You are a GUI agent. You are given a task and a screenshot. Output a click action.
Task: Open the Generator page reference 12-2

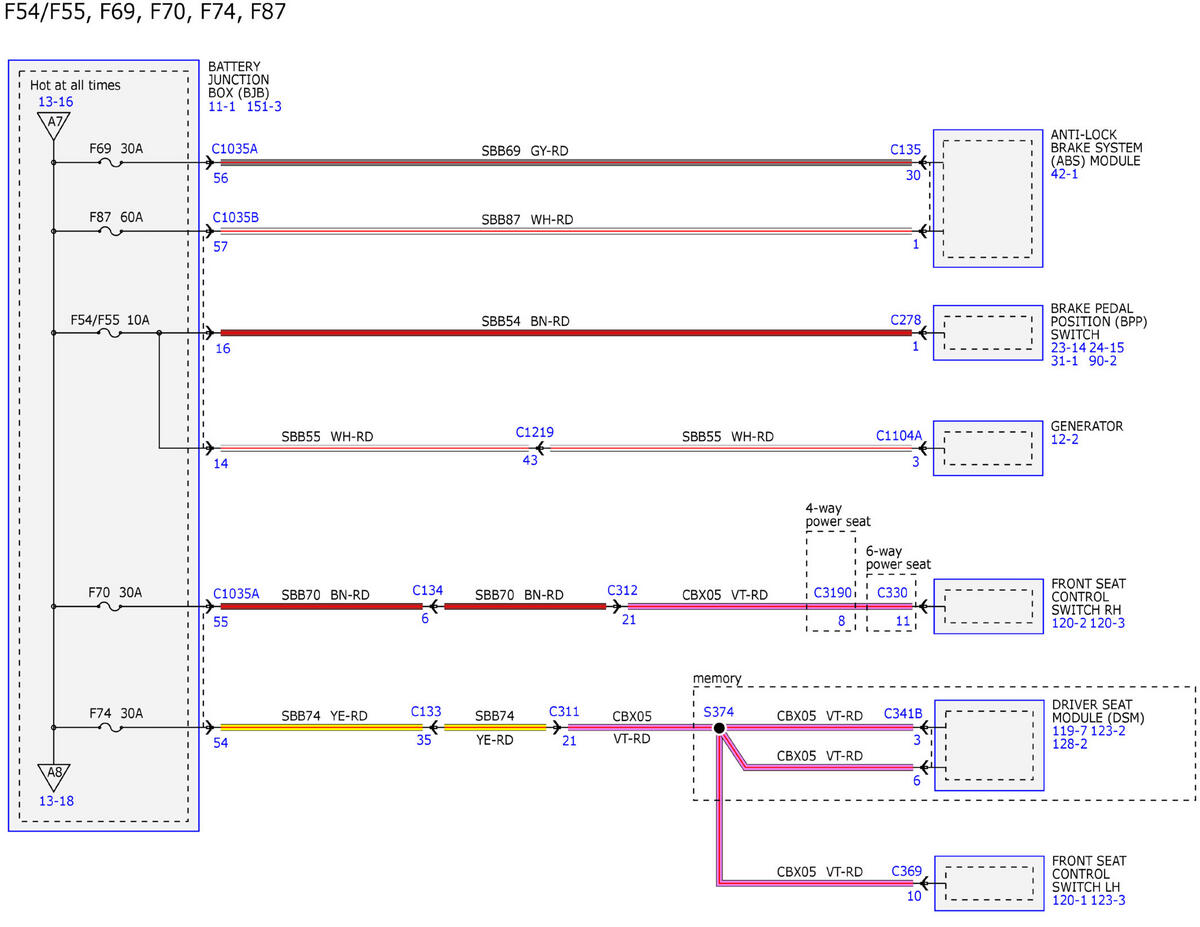pos(1064,439)
